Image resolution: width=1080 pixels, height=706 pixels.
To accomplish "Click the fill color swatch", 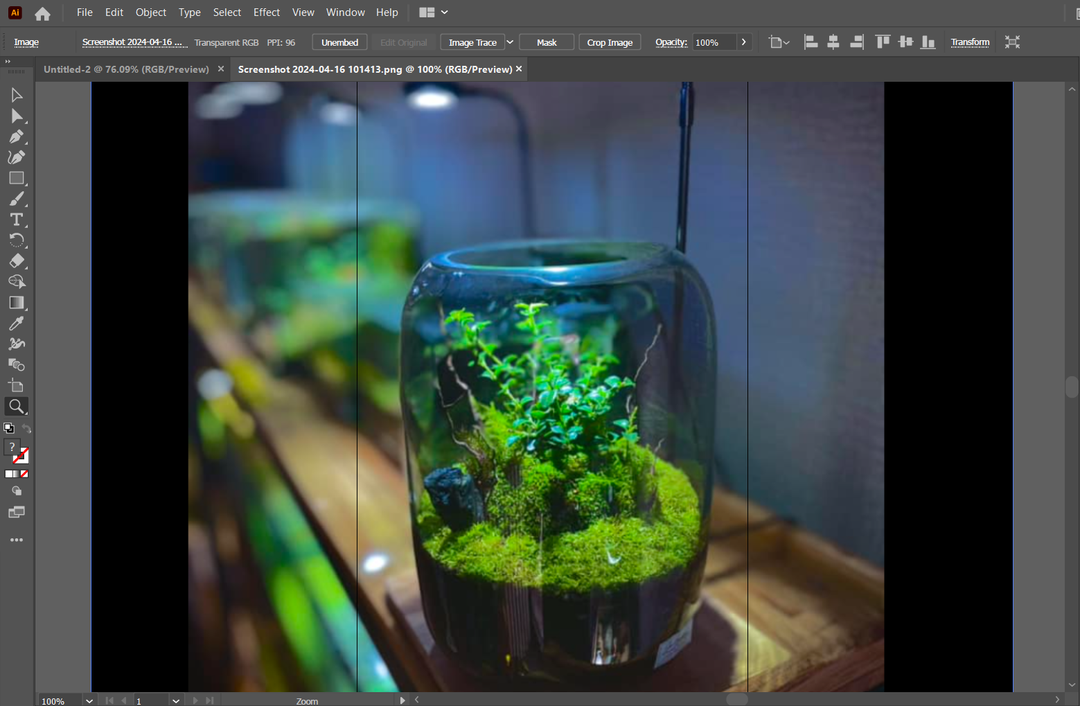I will tap(12, 448).
